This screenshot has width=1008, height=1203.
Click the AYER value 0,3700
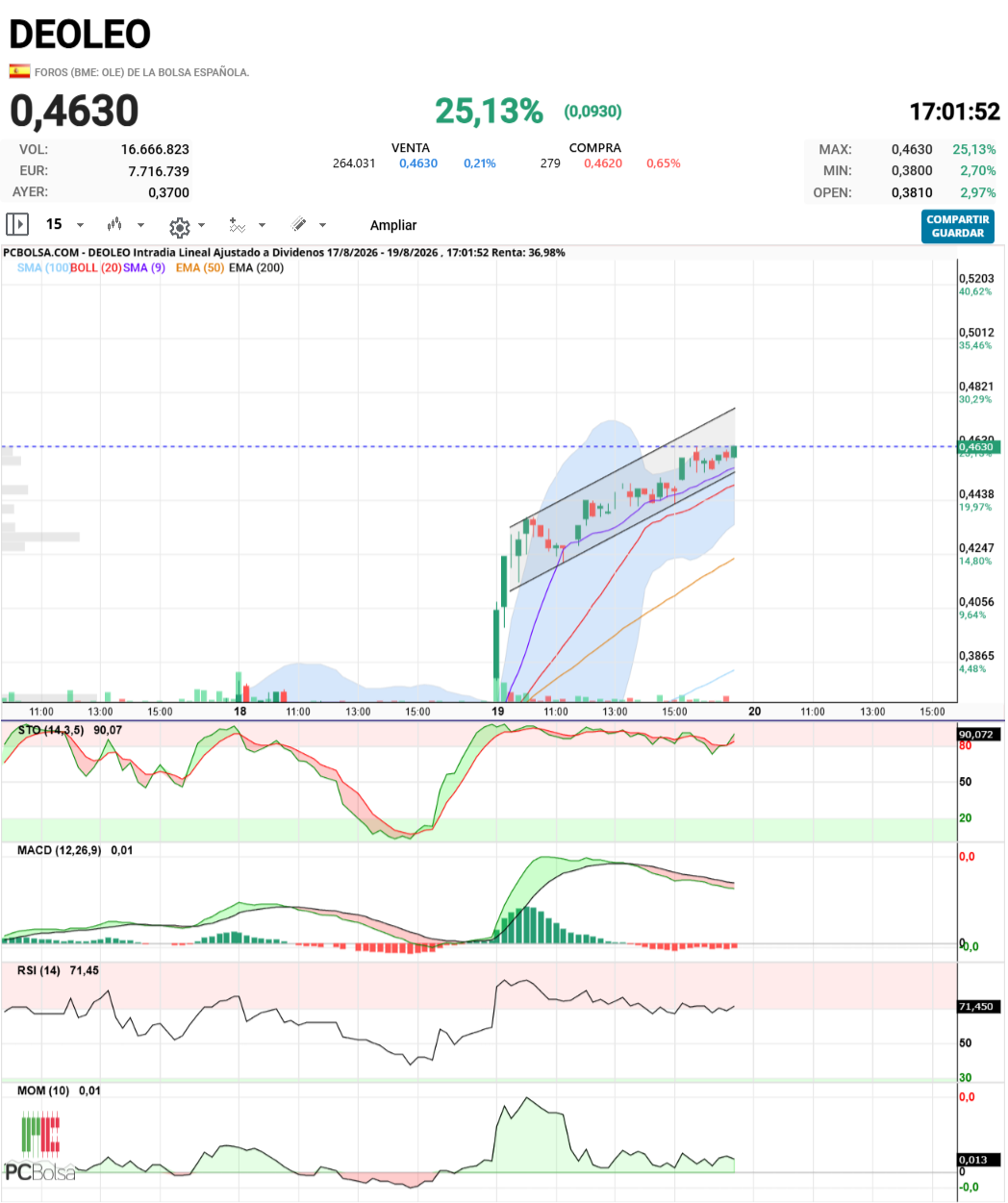click(x=168, y=192)
